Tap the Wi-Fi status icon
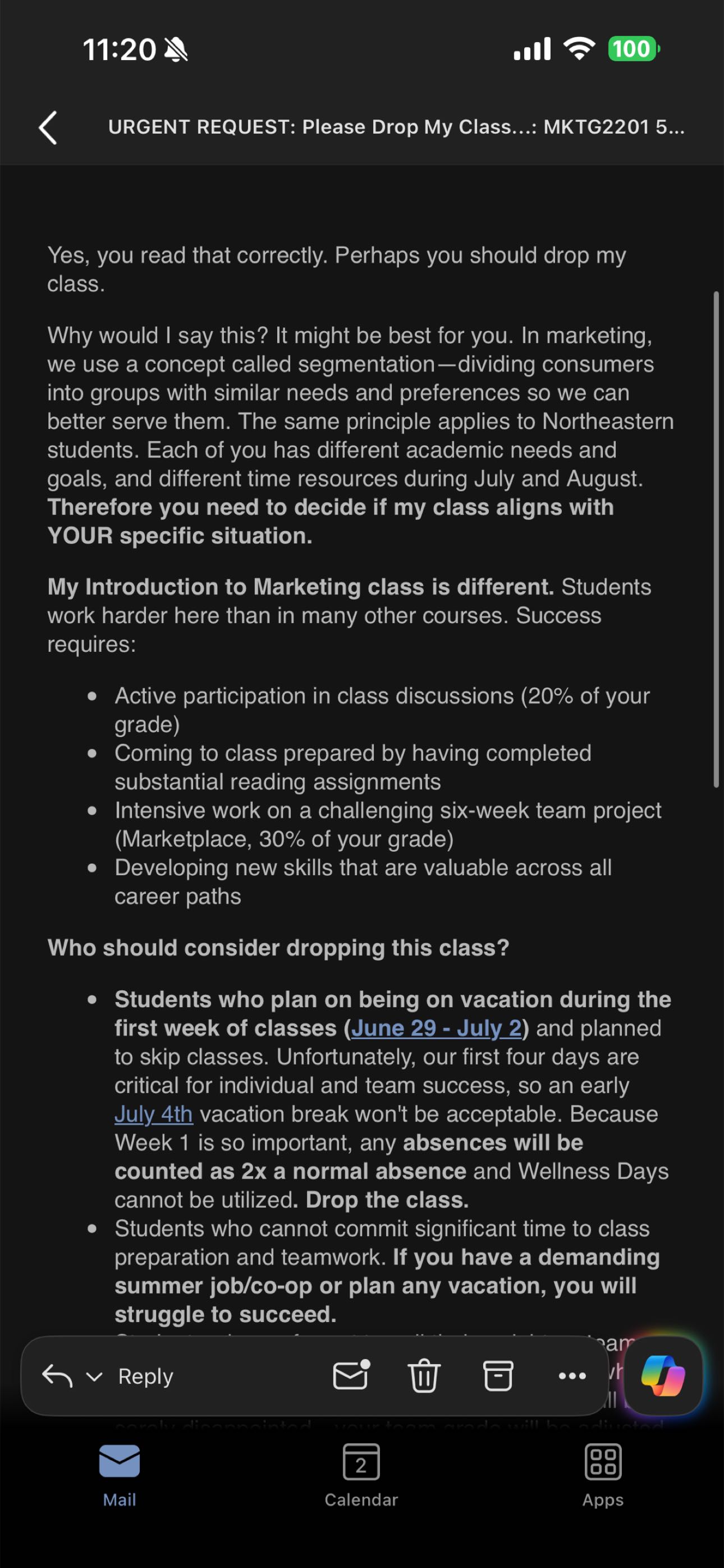This screenshot has width=724, height=1568. [579, 48]
